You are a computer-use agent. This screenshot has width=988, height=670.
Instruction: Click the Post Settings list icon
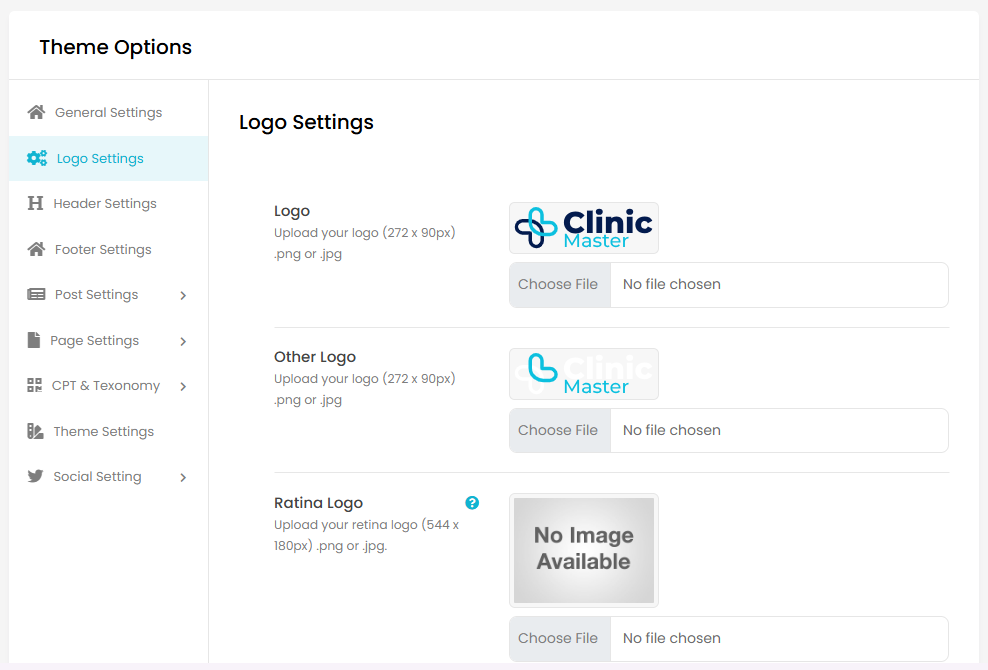36,294
